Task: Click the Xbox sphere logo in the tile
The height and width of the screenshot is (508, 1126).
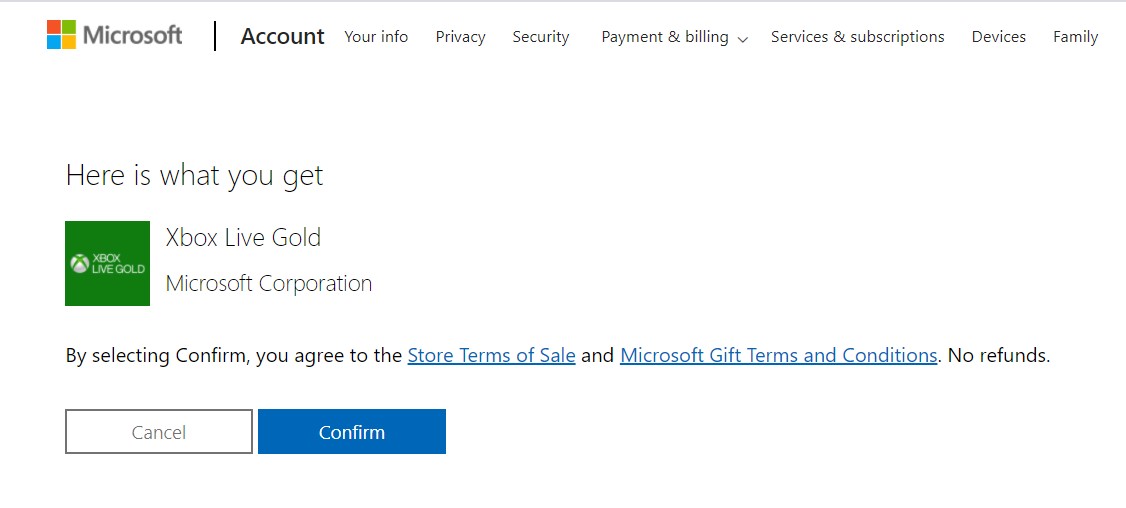Action: [x=79, y=264]
